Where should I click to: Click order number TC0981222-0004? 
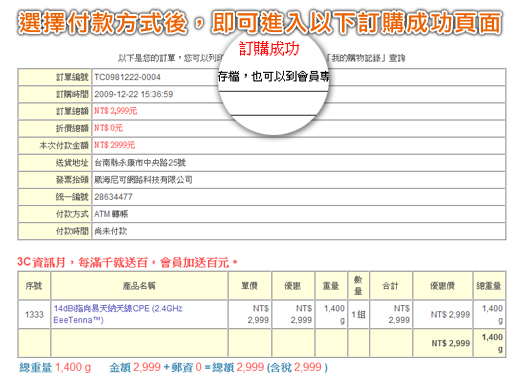point(127,77)
